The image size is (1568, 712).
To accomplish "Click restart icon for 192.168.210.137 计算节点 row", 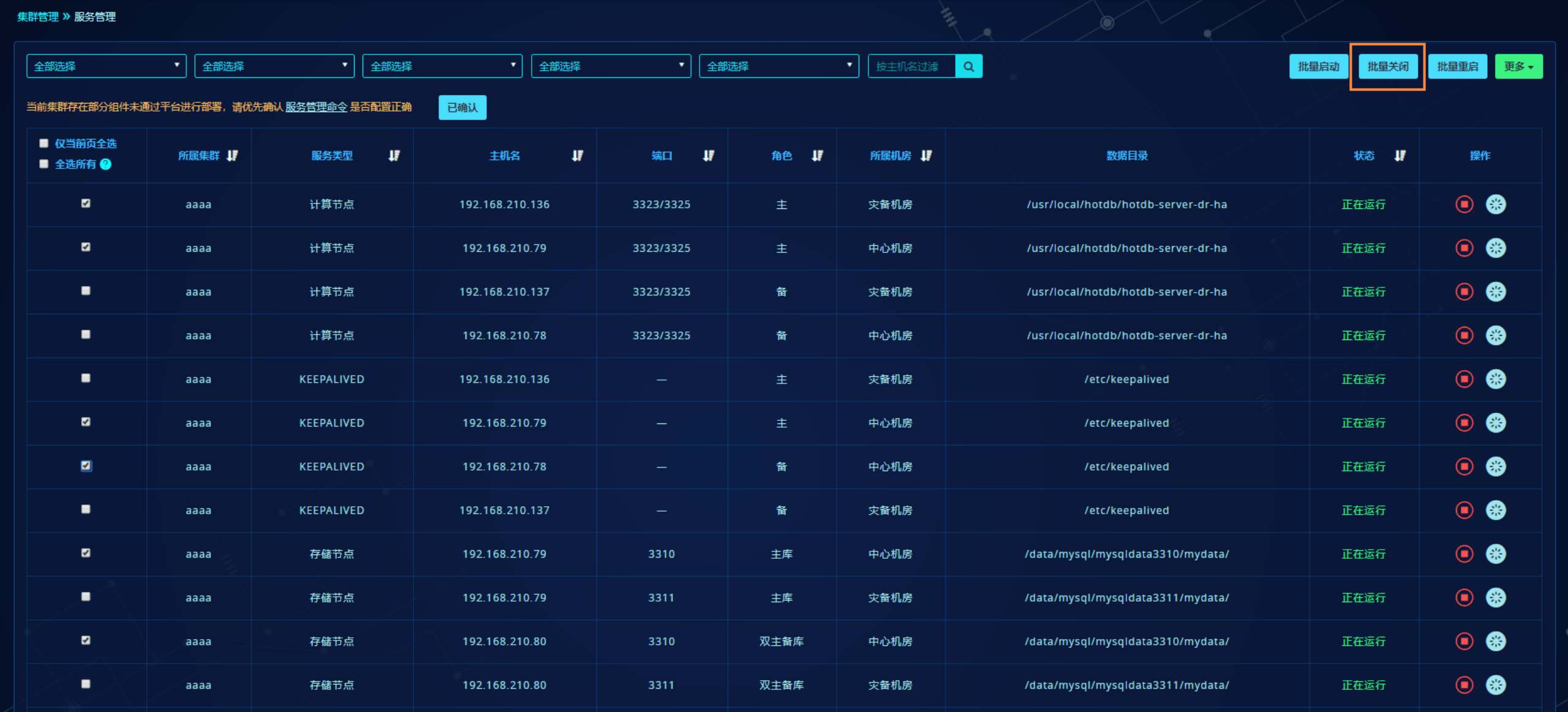I will (x=1495, y=292).
